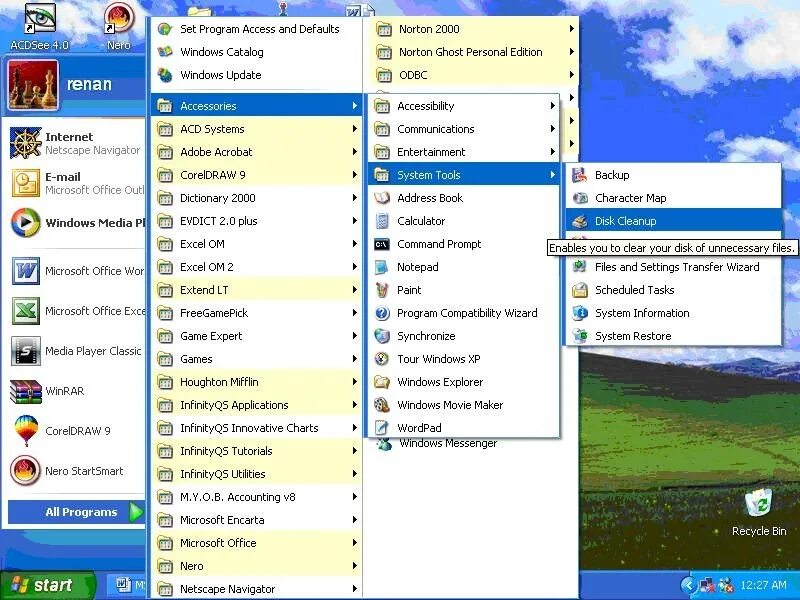This screenshot has height=600, width=800.
Task: Click the start button
Action: [x=47, y=585]
